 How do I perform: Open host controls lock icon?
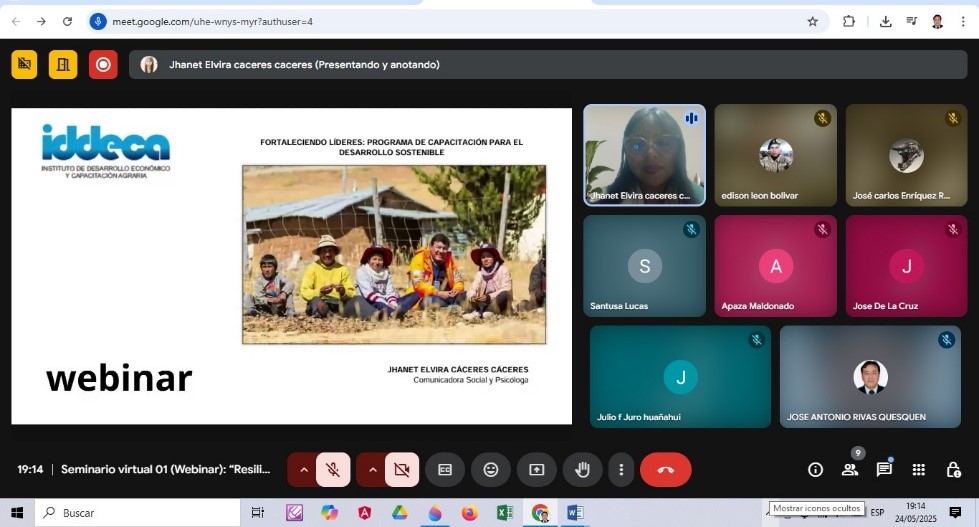(x=953, y=469)
